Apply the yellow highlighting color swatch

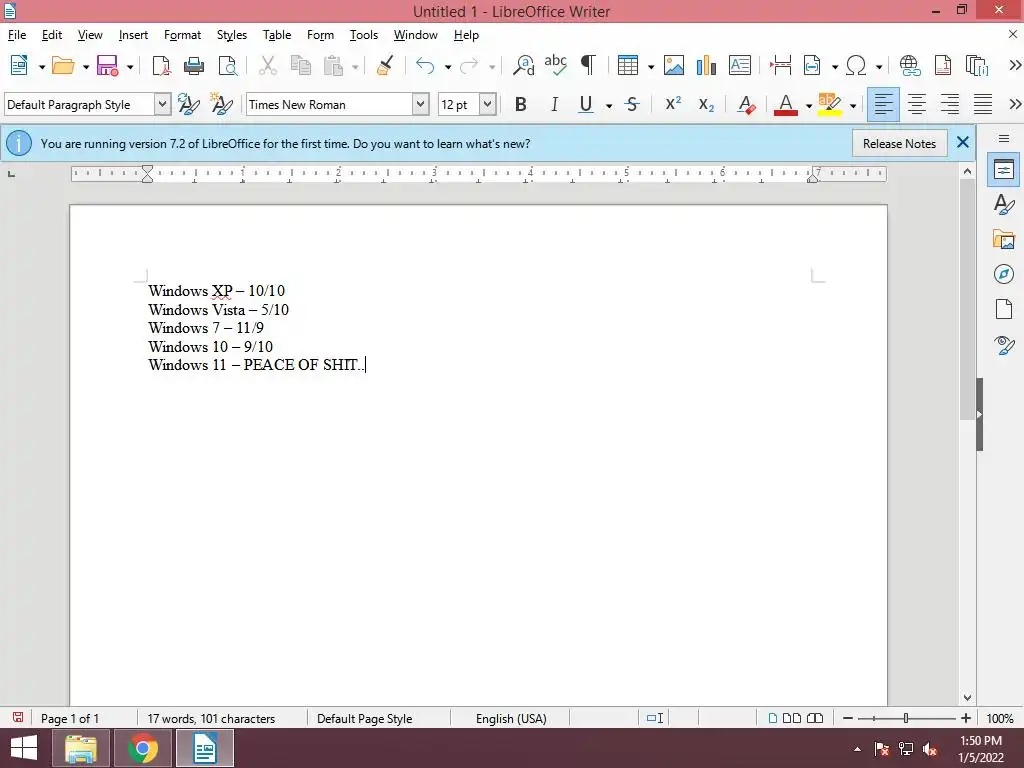point(829,104)
